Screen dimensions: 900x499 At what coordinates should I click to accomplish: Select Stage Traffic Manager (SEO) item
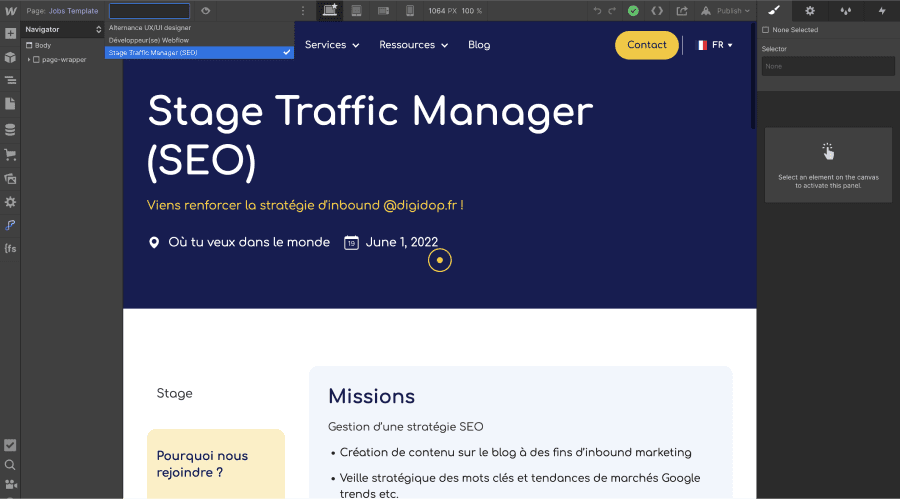[x=199, y=52]
